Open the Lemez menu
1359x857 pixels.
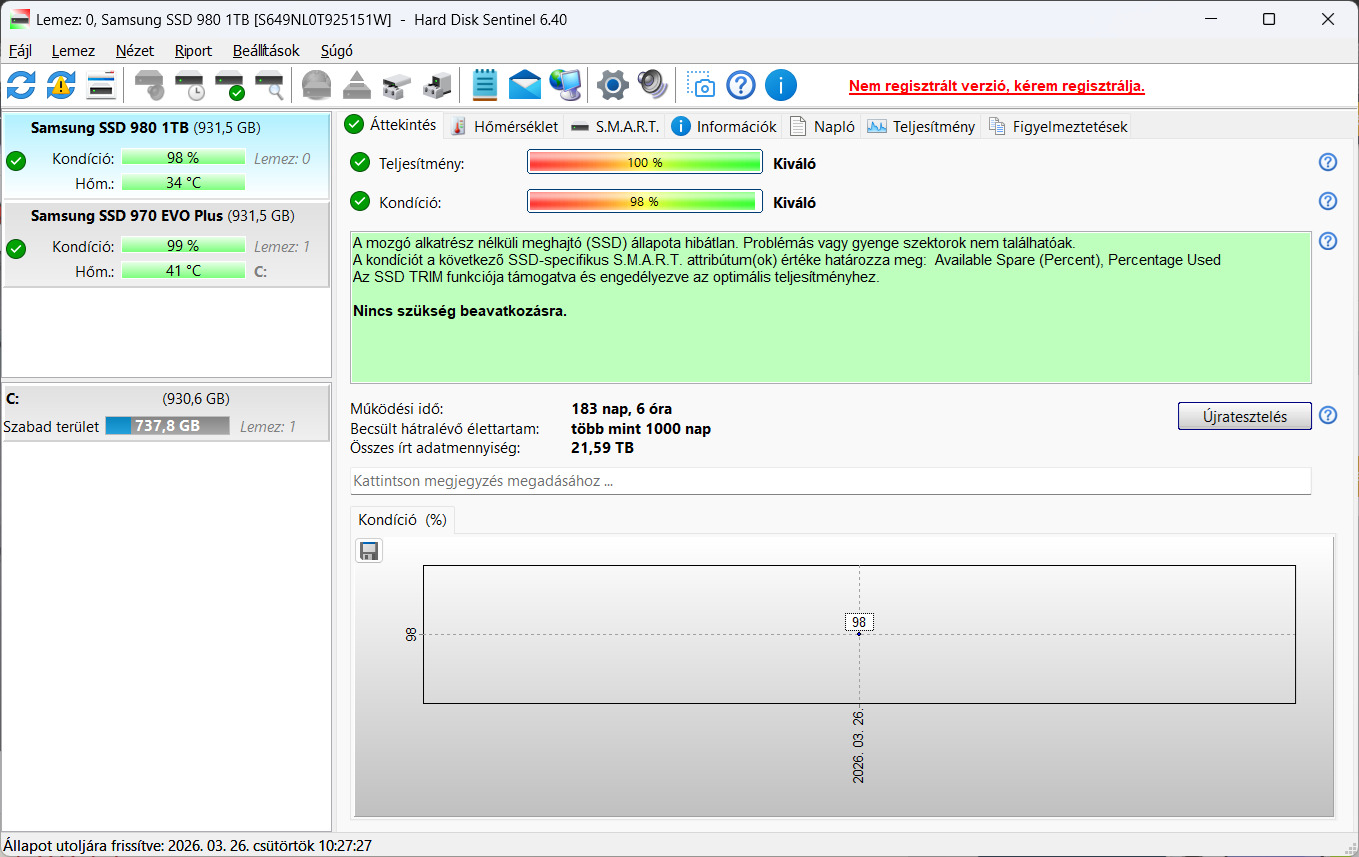(x=73, y=51)
